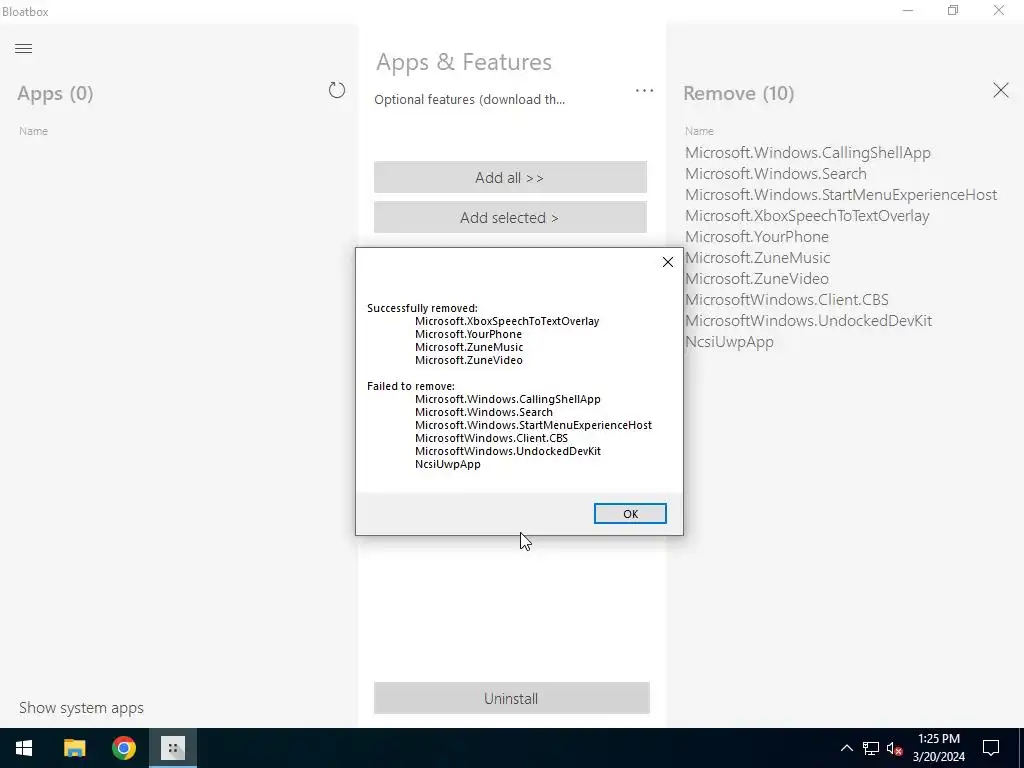Select Microsoft.Windows.CallingShellApp in Remove list
1024x768 pixels.
(807, 153)
